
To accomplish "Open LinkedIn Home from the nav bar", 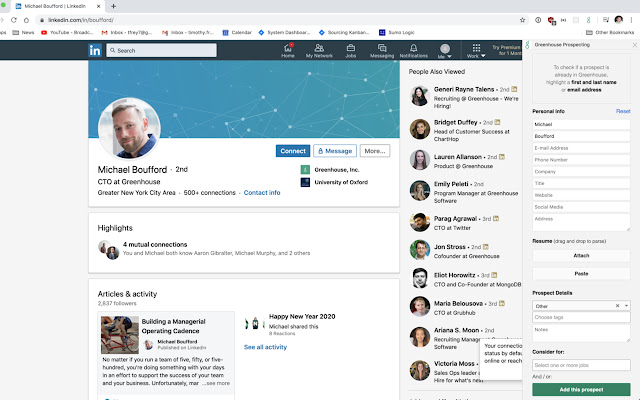I will coord(288,50).
